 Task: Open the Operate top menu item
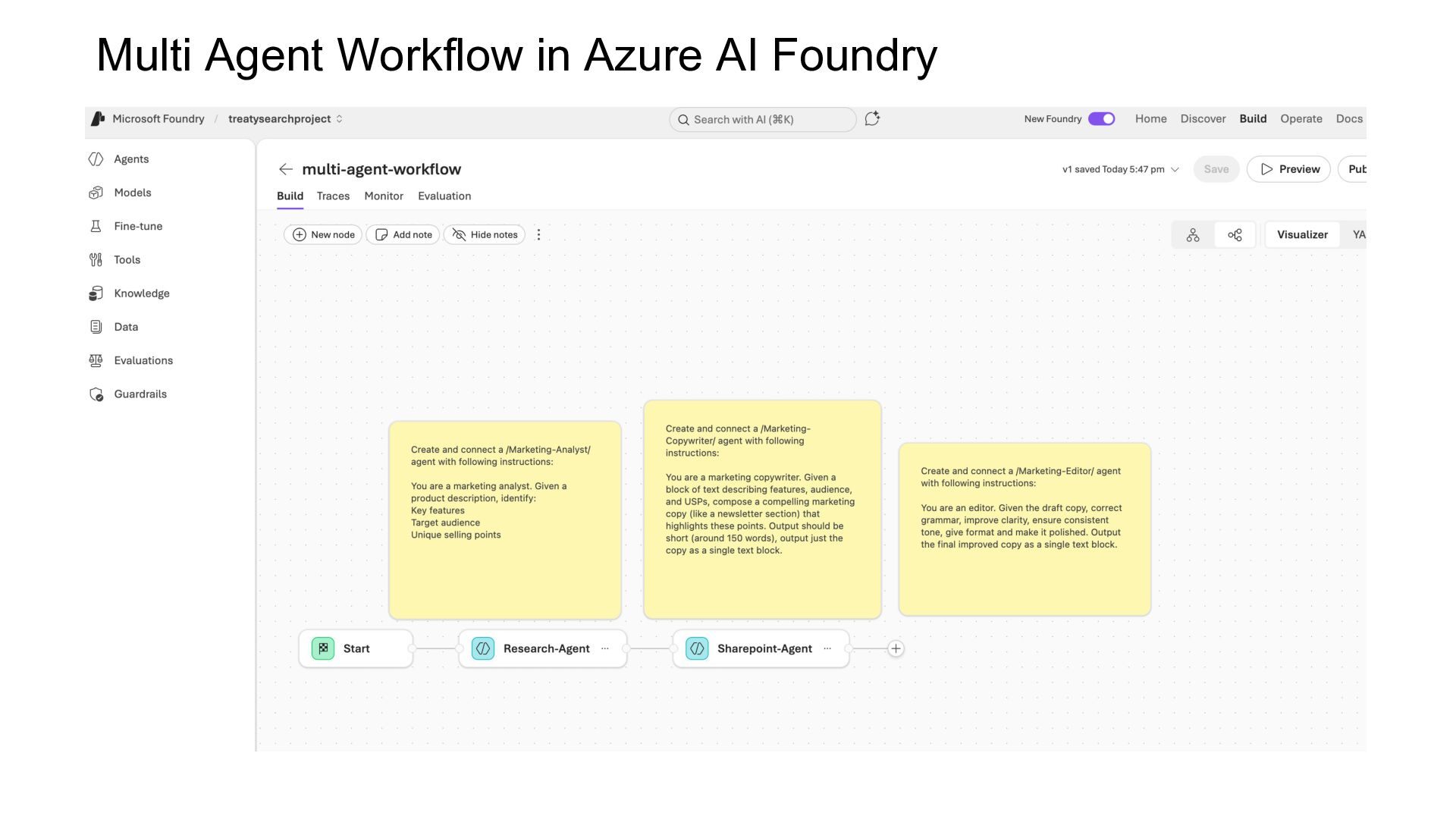tap(1301, 119)
